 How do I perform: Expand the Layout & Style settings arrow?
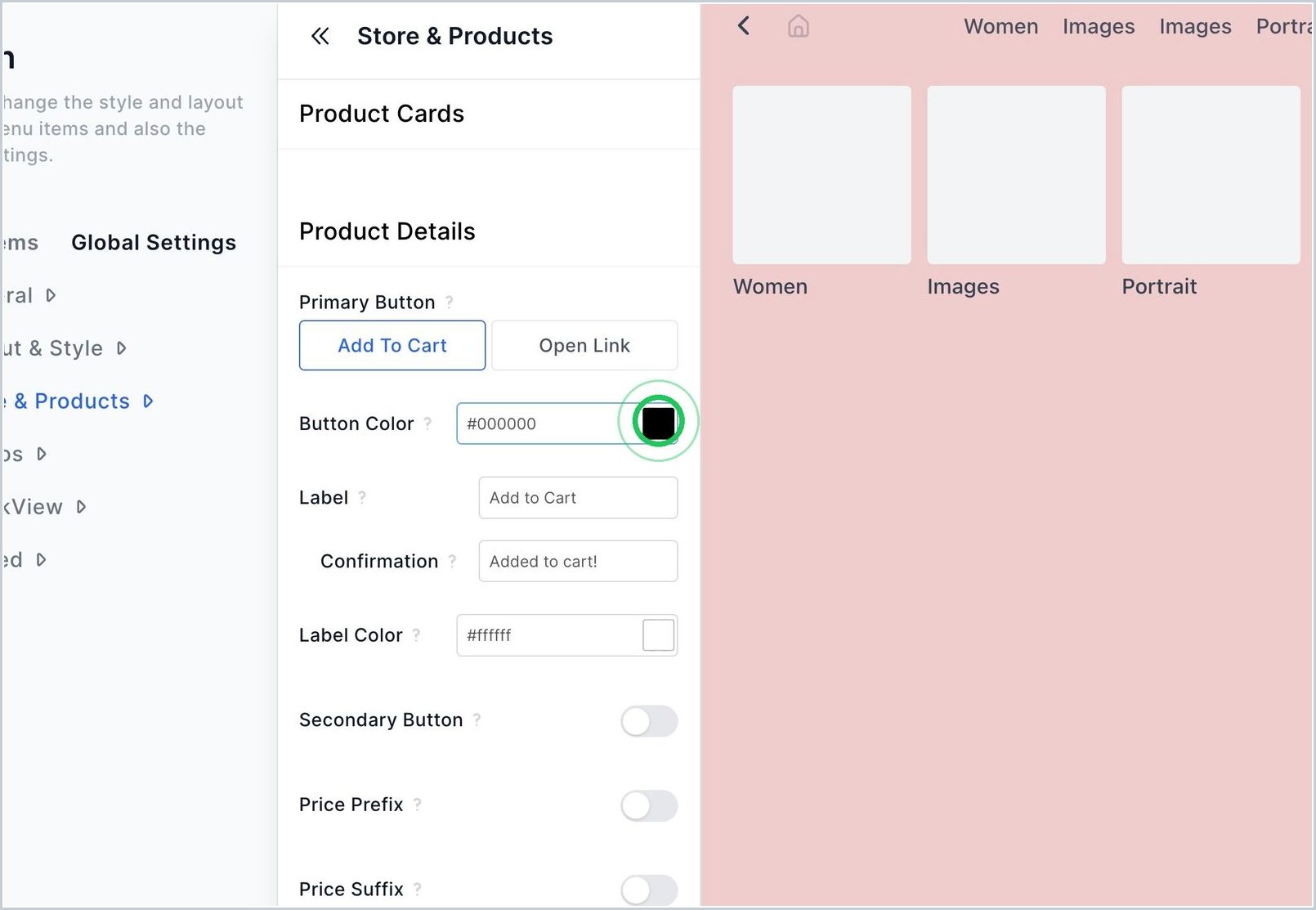click(121, 348)
